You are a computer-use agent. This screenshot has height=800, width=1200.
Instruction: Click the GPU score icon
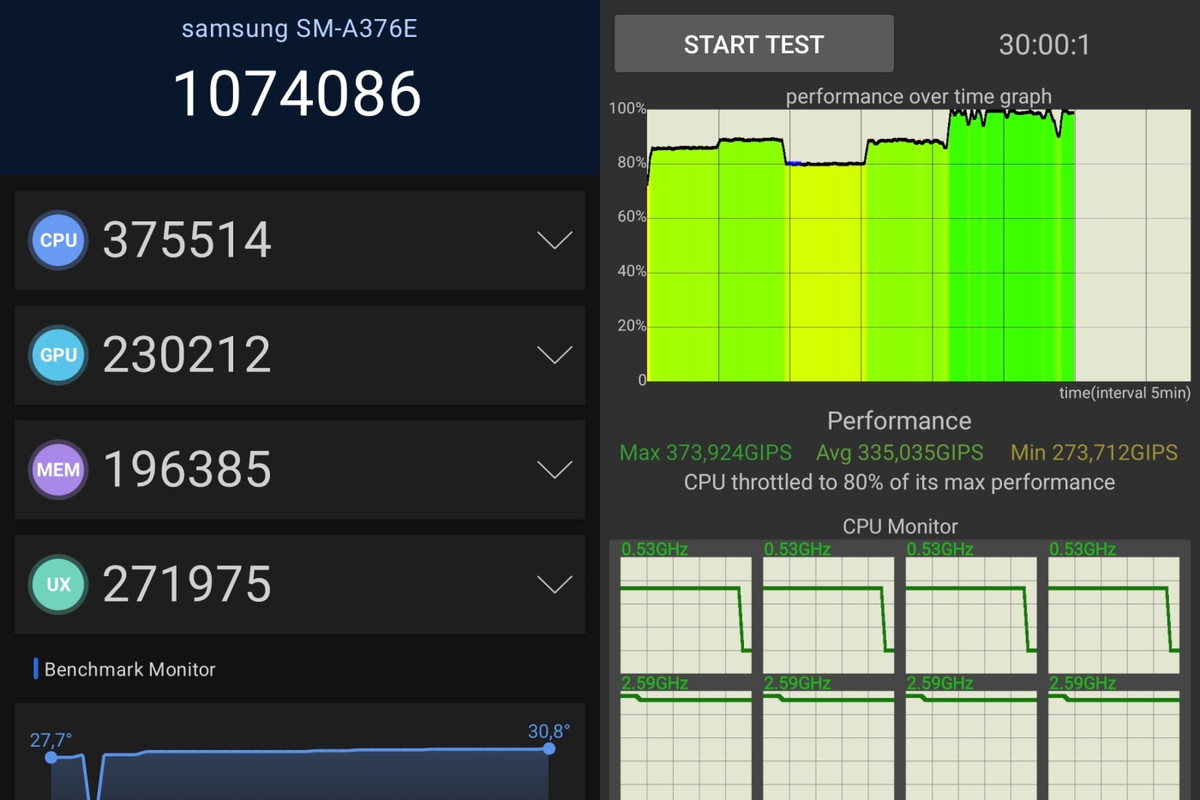click(58, 355)
